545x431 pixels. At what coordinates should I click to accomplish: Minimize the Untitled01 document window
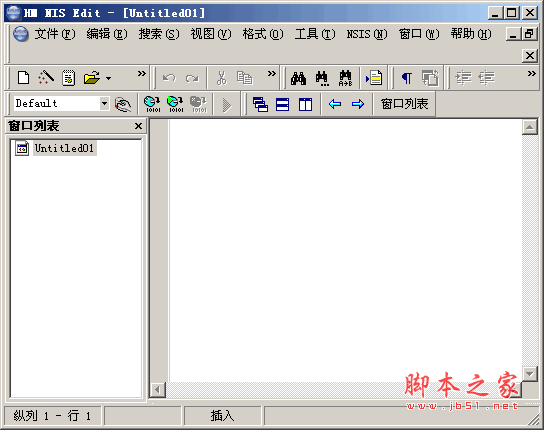(x=513, y=34)
